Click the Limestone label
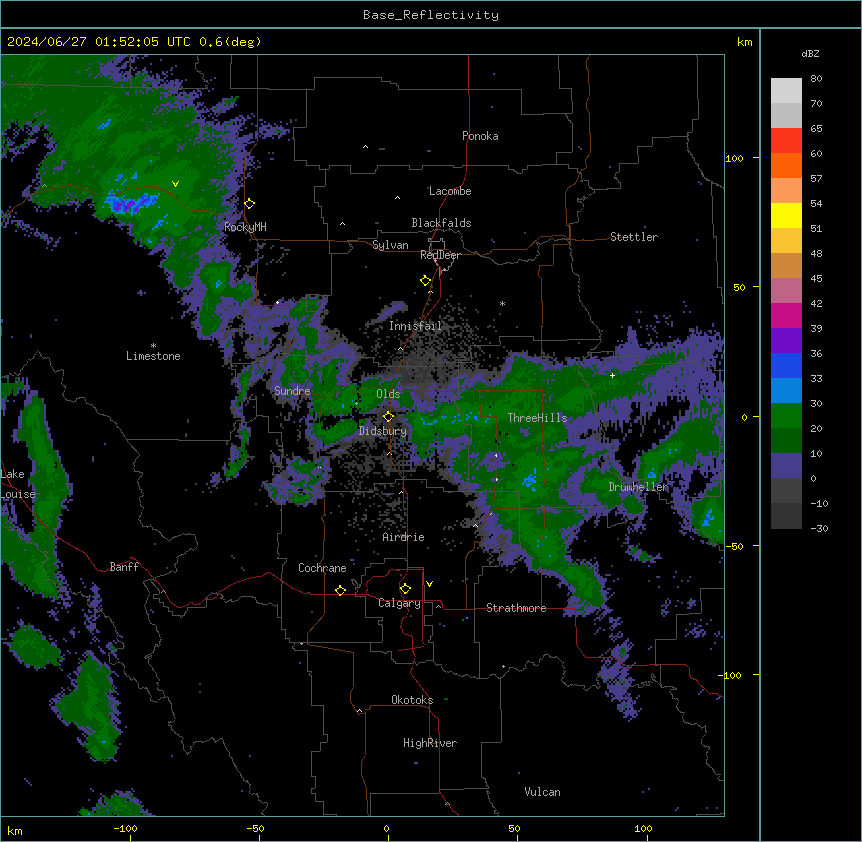The image size is (862, 842). click(x=153, y=356)
